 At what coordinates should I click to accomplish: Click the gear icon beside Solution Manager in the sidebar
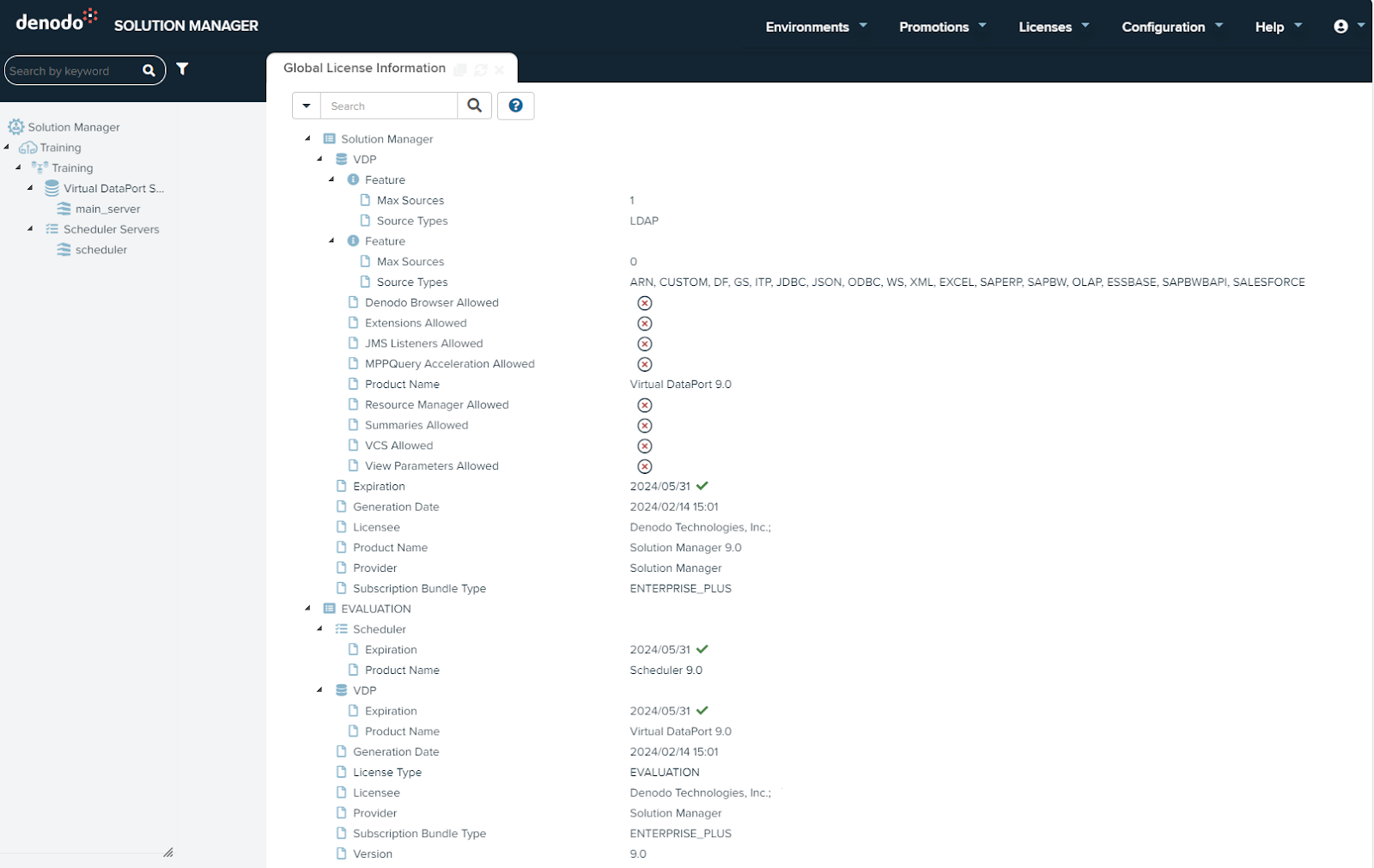click(16, 127)
